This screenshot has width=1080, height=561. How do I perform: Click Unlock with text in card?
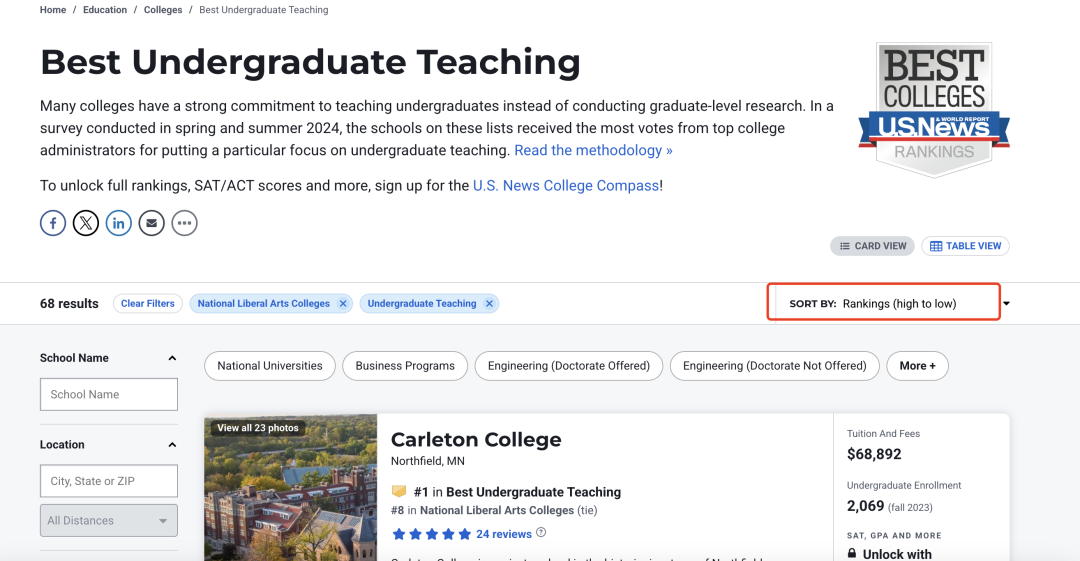(897, 554)
